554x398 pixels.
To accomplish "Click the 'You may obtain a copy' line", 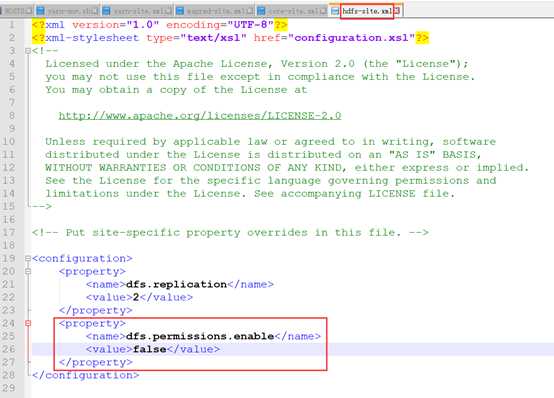I will click(176, 90).
